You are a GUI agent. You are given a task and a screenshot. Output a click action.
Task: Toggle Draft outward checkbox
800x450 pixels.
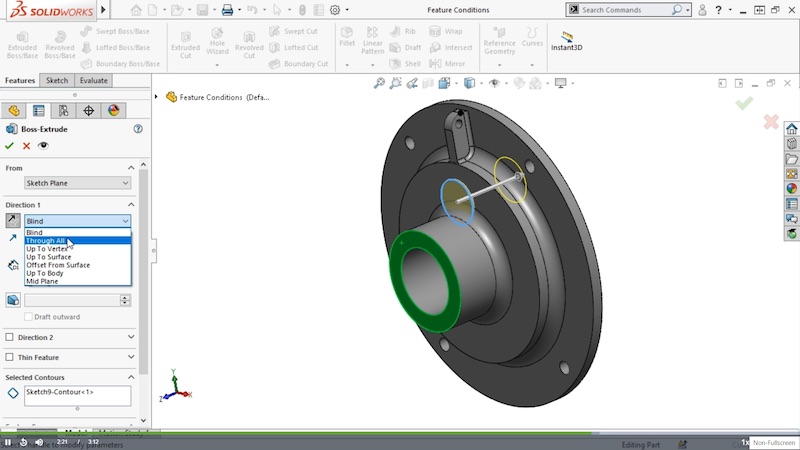(x=29, y=317)
